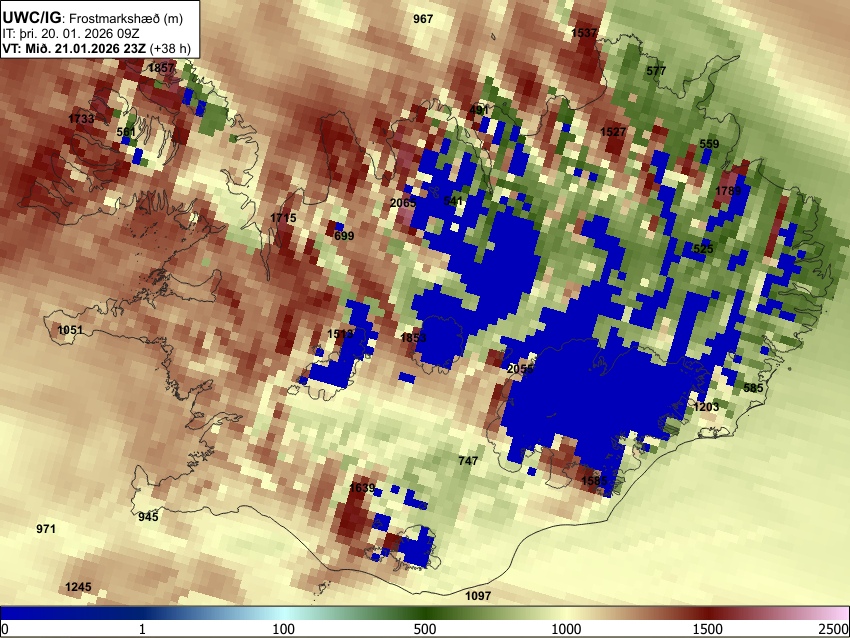Click the map value 1513
The width and height of the screenshot is (850, 638).
point(340,334)
